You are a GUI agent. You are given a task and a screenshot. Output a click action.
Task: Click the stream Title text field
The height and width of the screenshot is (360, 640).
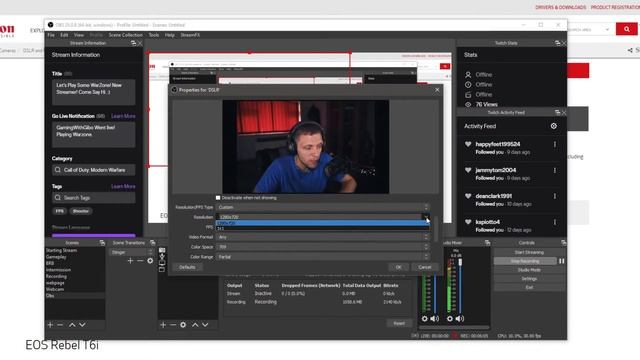click(x=93, y=92)
